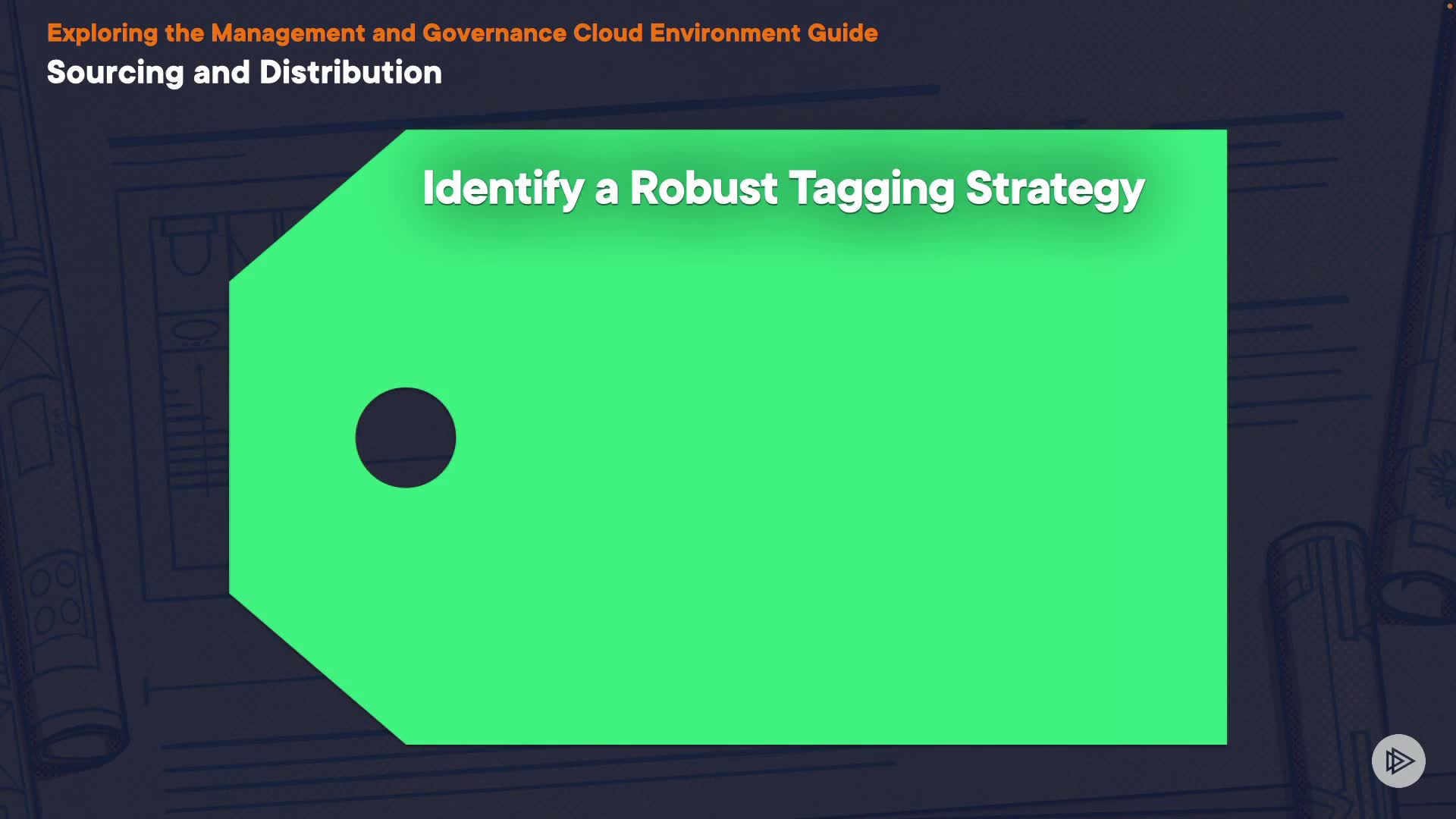Click the word 'Management' in orange title
The width and height of the screenshot is (1456, 819).
pos(288,33)
